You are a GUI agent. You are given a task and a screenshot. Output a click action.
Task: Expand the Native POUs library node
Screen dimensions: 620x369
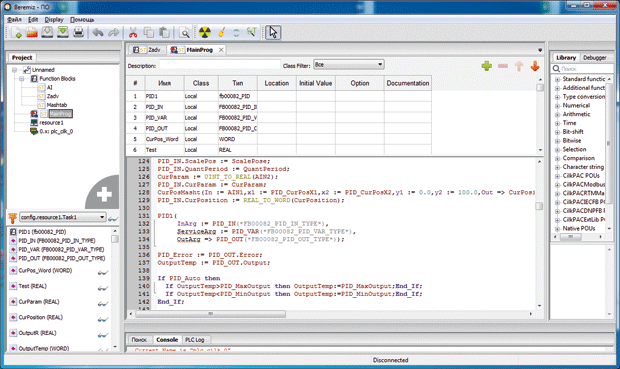[x=557, y=229]
